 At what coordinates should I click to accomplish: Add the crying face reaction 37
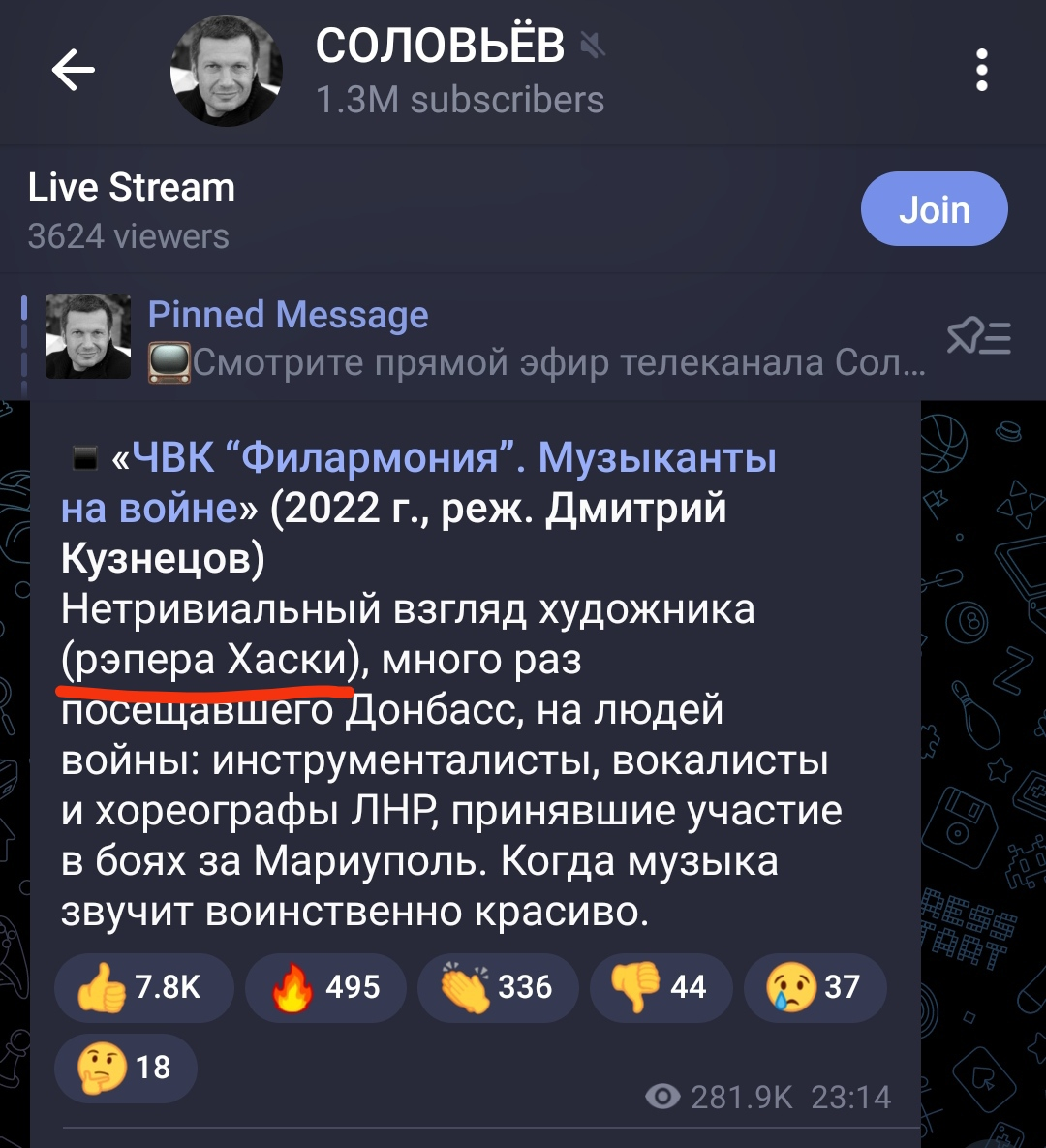815,987
